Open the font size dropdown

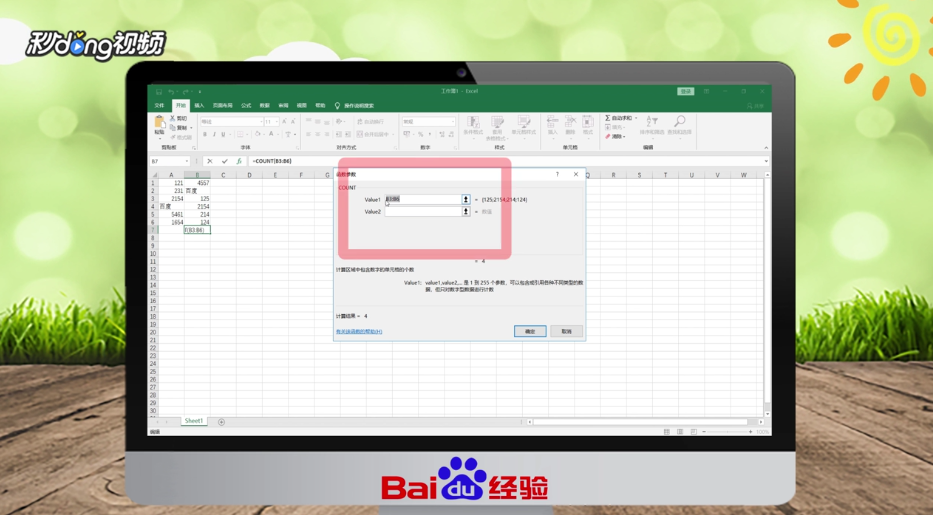pos(277,121)
